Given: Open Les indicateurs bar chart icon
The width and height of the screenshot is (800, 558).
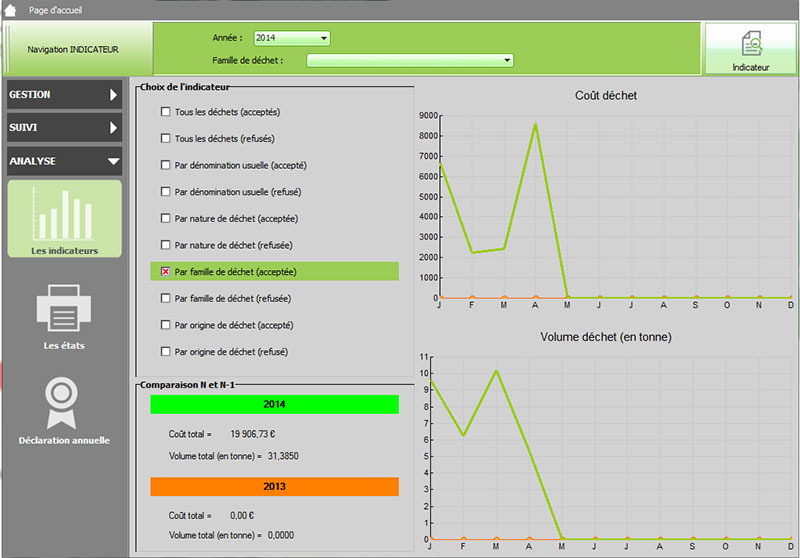Looking at the screenshot, I should coord(64,214).
